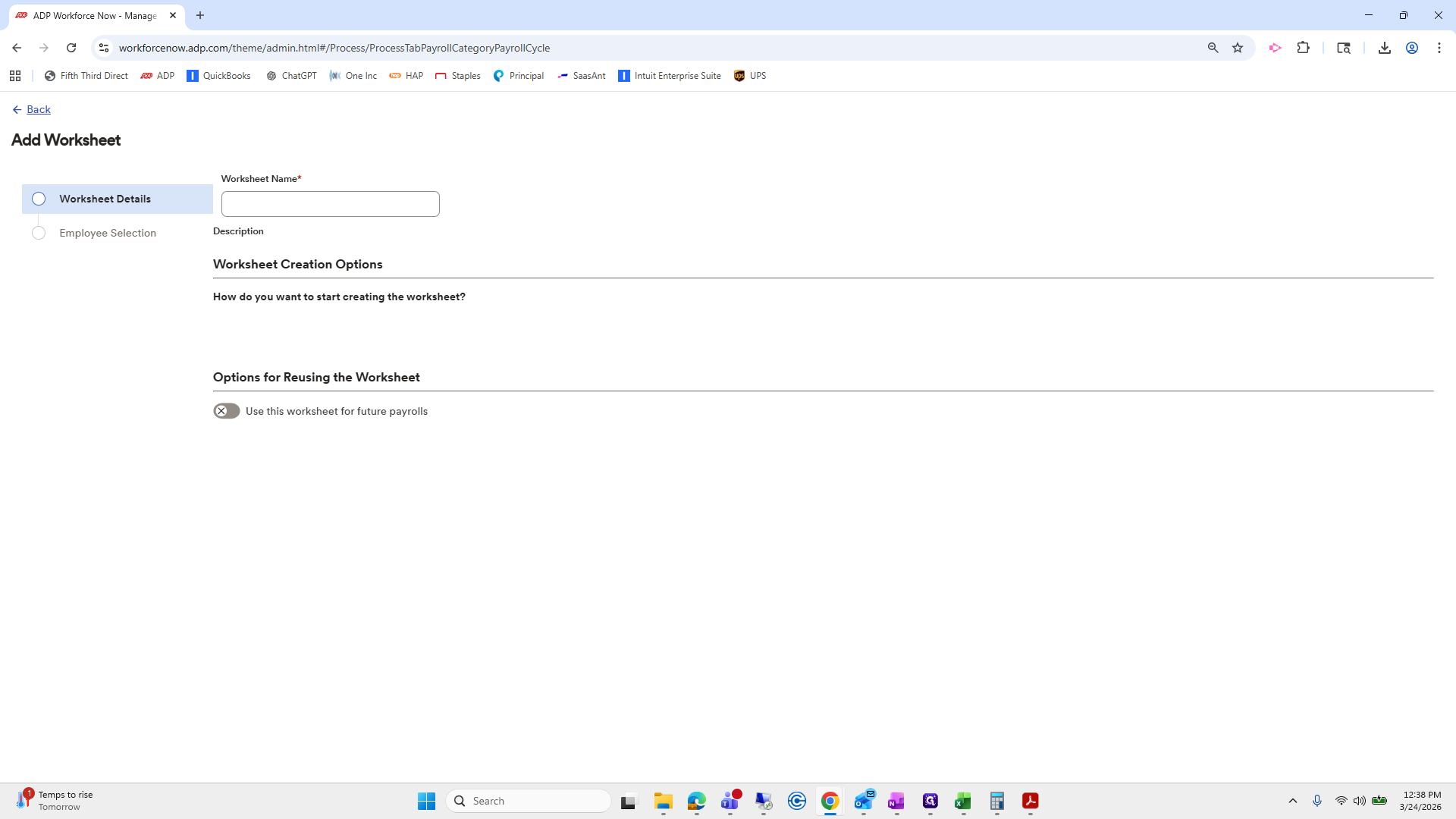Open Chrome extensions puzzle icon
The image size is (1456, 819).
[1303, 48]
